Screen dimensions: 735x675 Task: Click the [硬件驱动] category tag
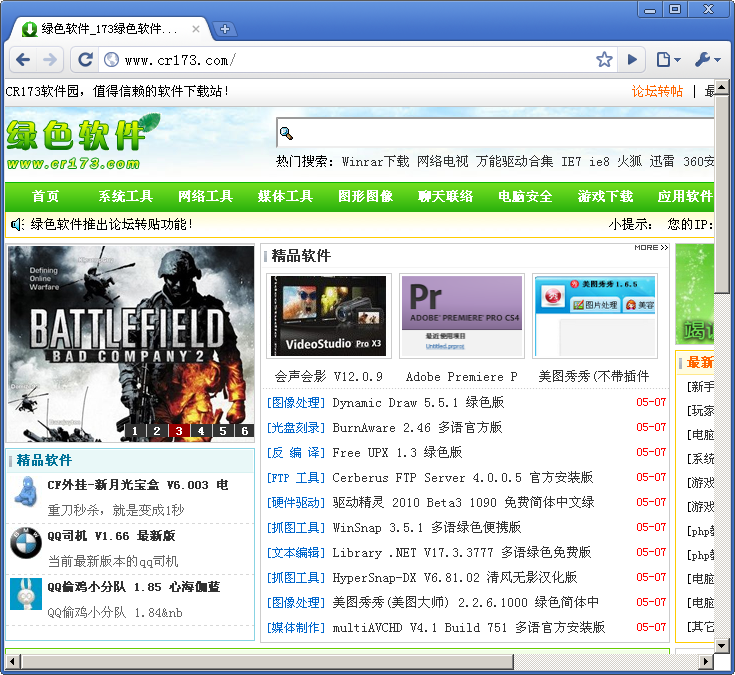point(296,502)
